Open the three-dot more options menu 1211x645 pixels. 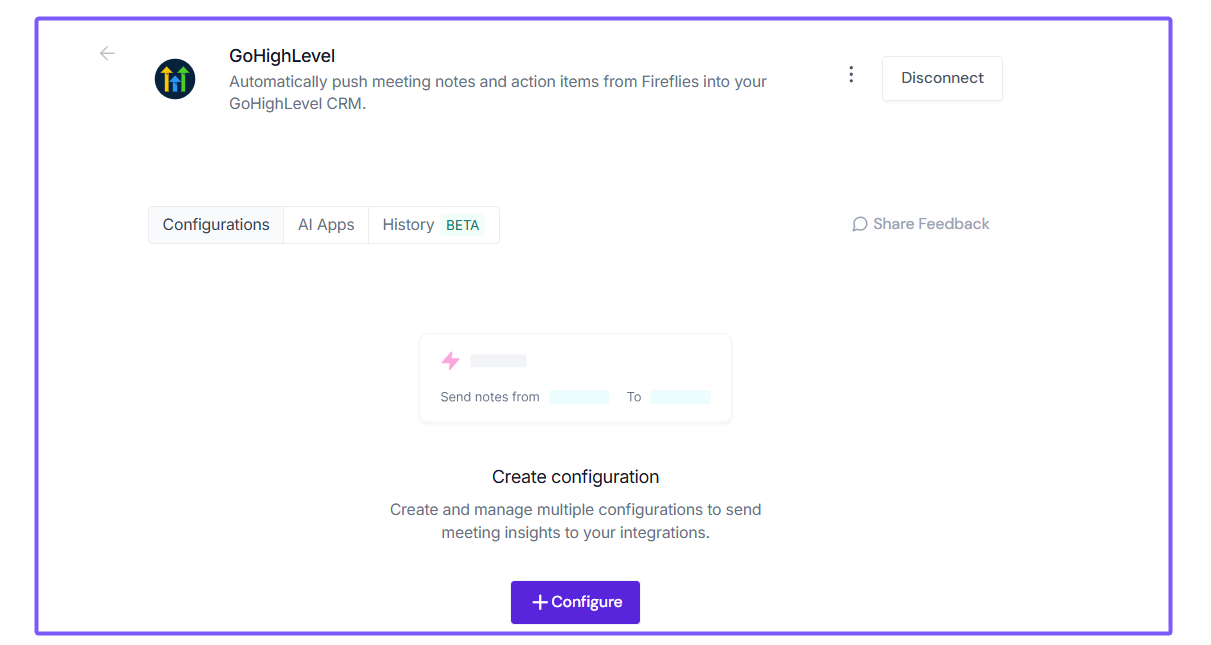click(851, 75)
